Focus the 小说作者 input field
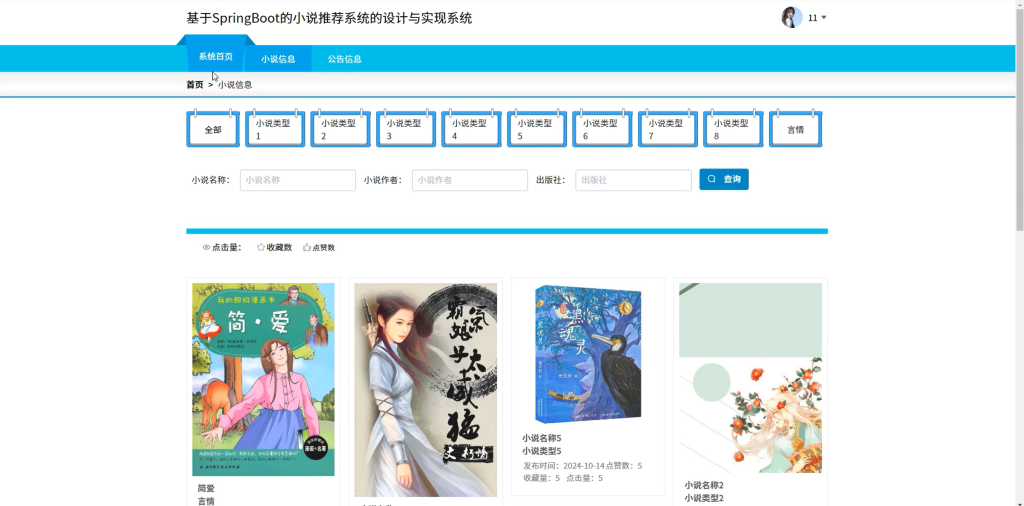 click(x=470, y=180)
